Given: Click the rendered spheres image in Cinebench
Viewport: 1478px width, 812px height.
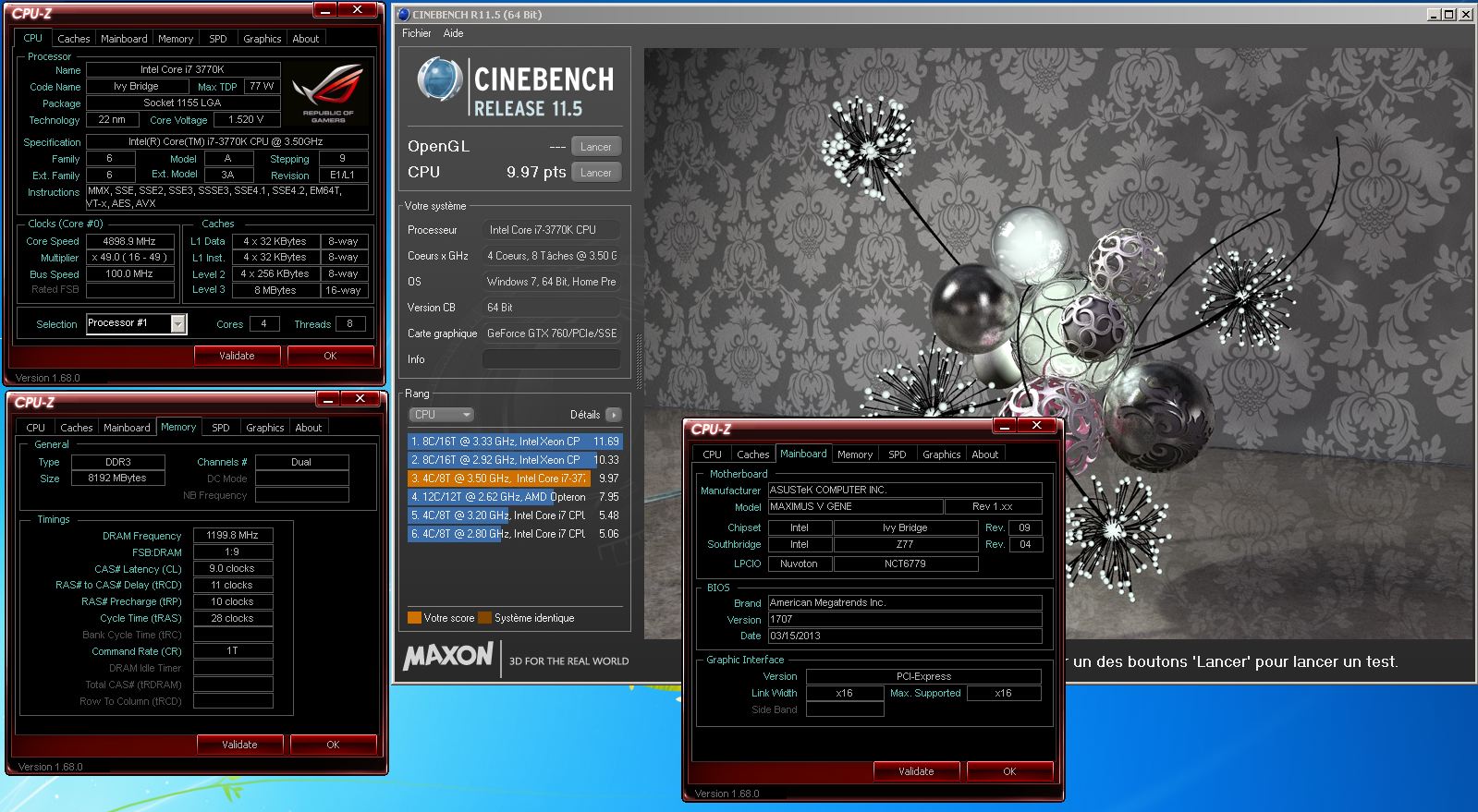Looking at the screenshot, I should point(1058,344).
